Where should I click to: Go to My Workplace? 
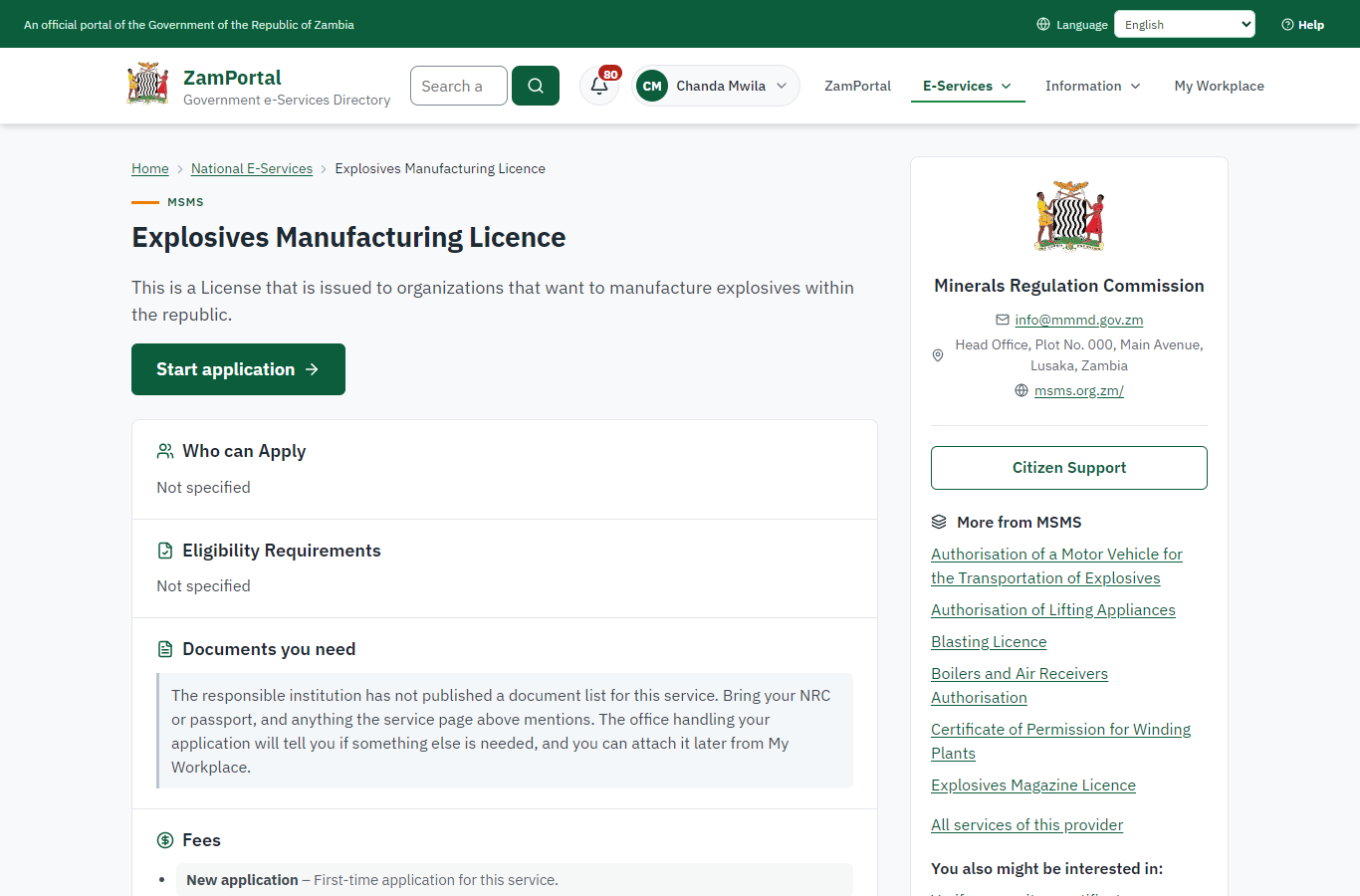pyautogui.click(x=1220, y=86)
